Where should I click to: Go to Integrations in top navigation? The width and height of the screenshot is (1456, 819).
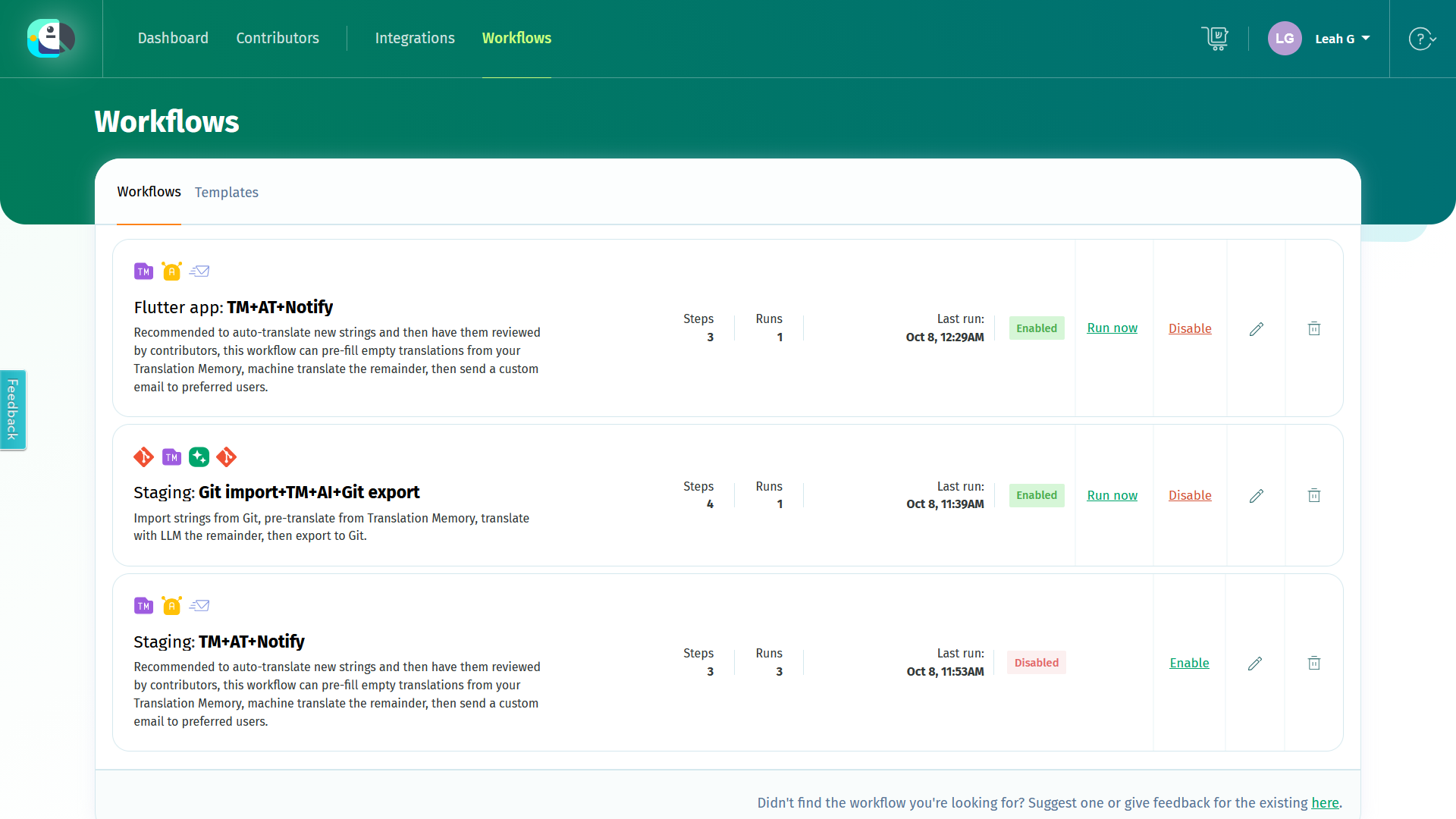[x=415, y=38]
